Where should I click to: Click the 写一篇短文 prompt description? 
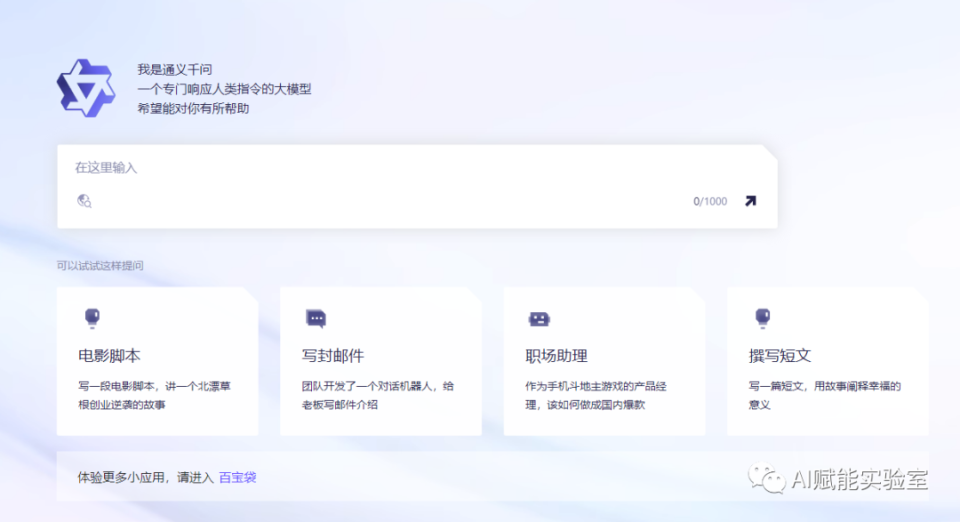coord(825,395)
